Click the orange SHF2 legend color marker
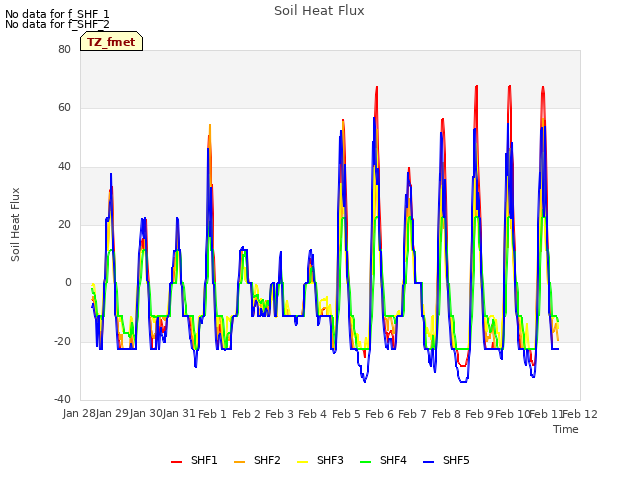 [240, 462]
